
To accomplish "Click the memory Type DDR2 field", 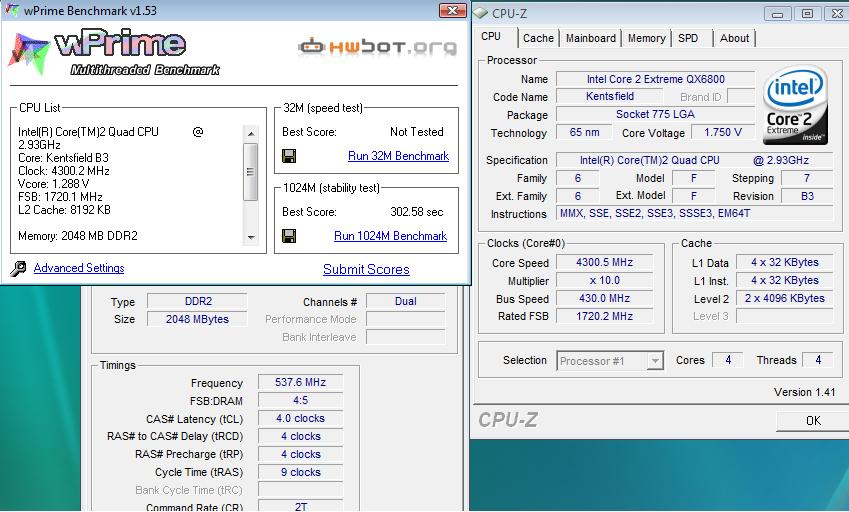I will [198, 301].
